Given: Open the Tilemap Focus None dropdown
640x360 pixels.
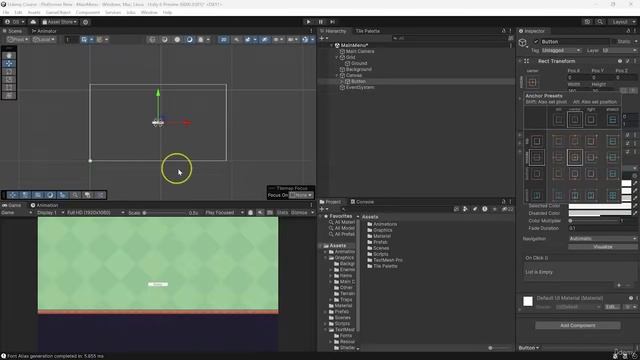Looking at the screenshot, I should 301,195.
